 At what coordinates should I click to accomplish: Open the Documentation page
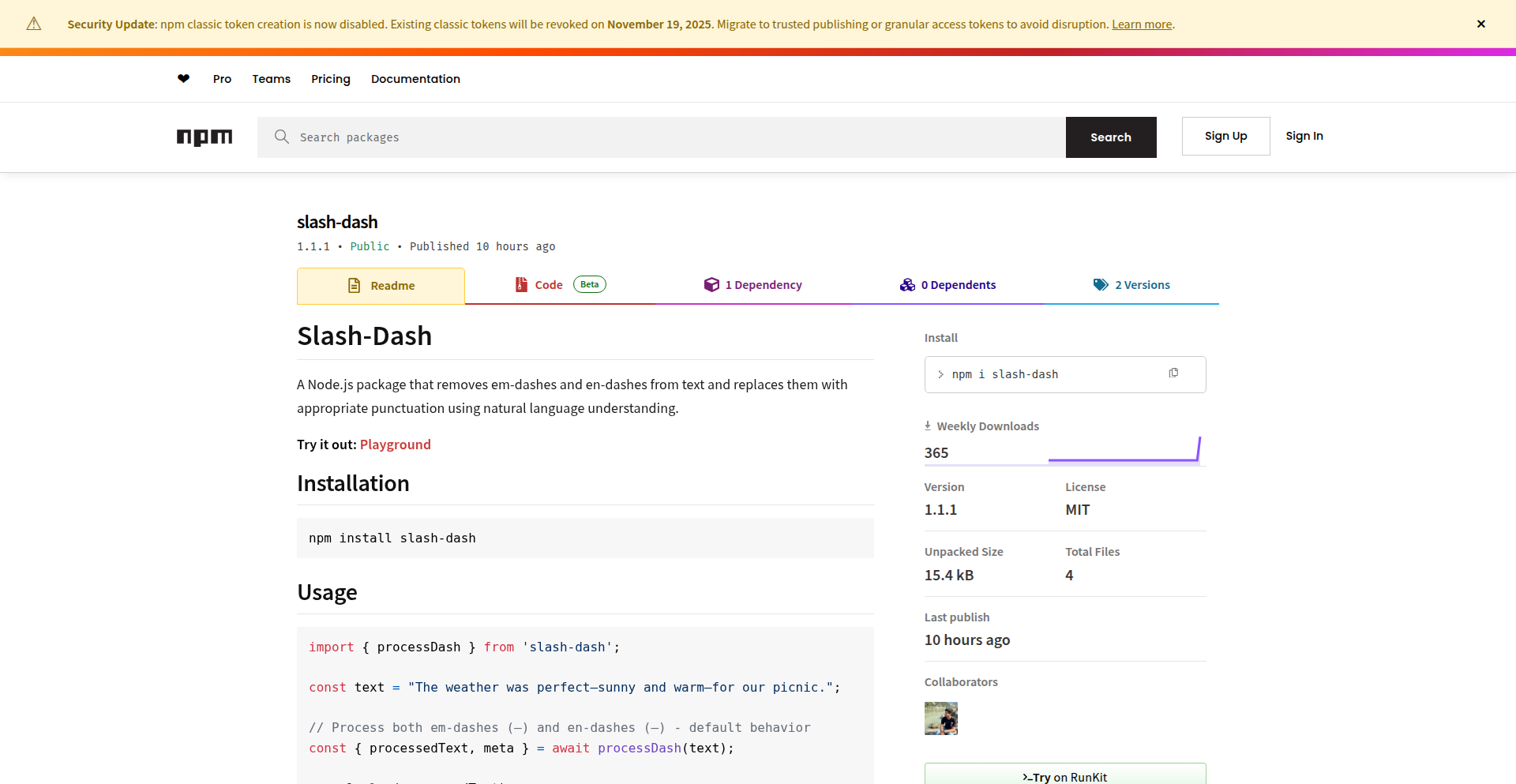point(415,79)
